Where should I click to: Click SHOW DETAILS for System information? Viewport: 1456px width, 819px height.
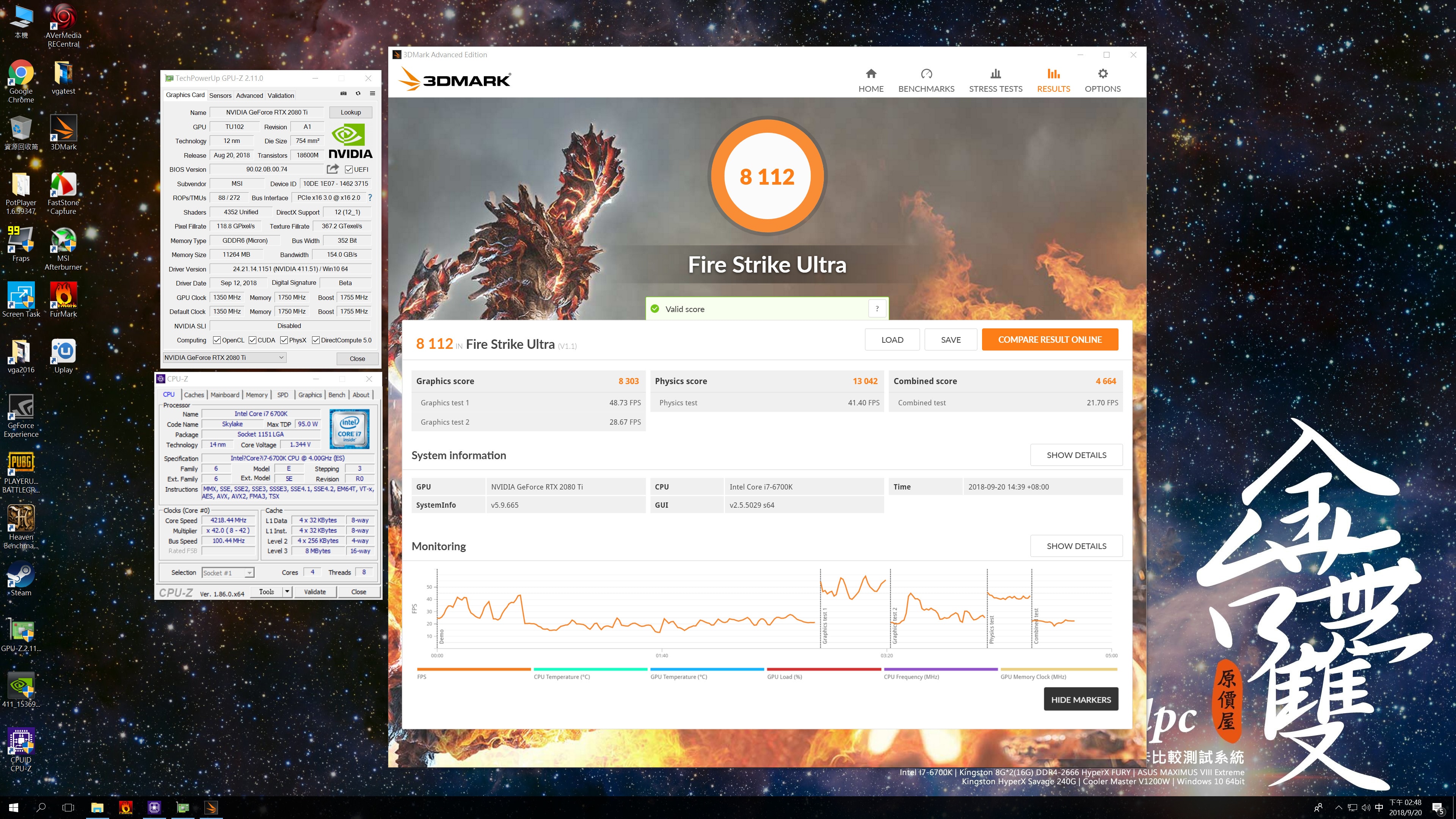click(x=1076, y=455)
